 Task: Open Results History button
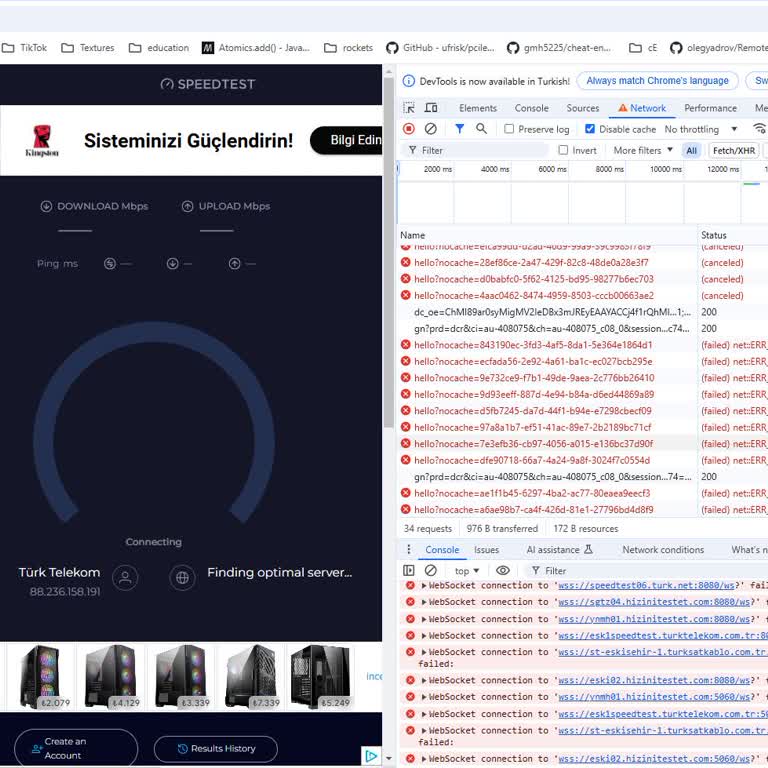pos(216,748)
